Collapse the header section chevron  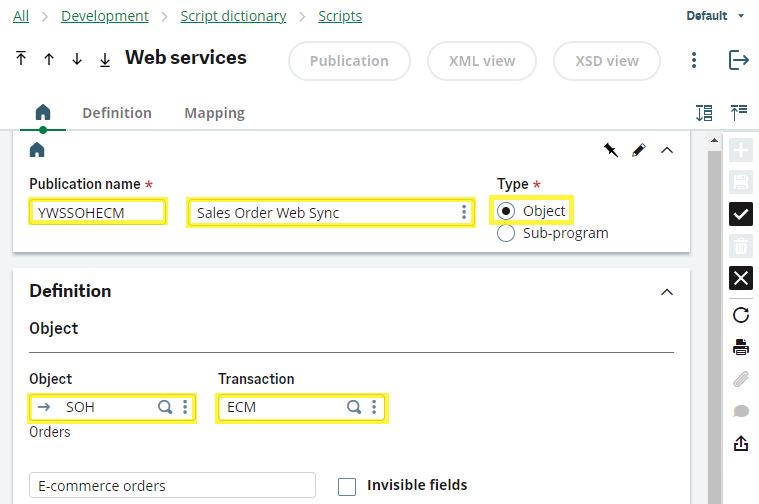click(667, 150)
